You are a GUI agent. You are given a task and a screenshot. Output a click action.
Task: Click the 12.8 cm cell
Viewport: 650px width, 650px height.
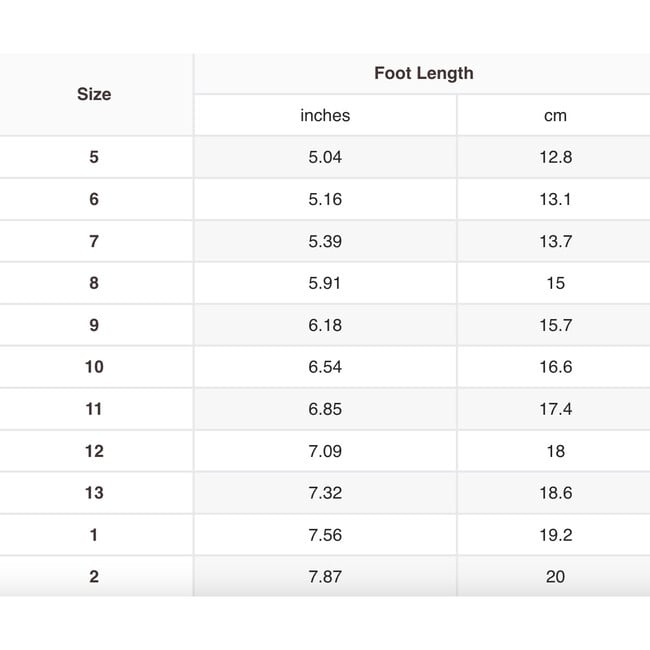555,157
